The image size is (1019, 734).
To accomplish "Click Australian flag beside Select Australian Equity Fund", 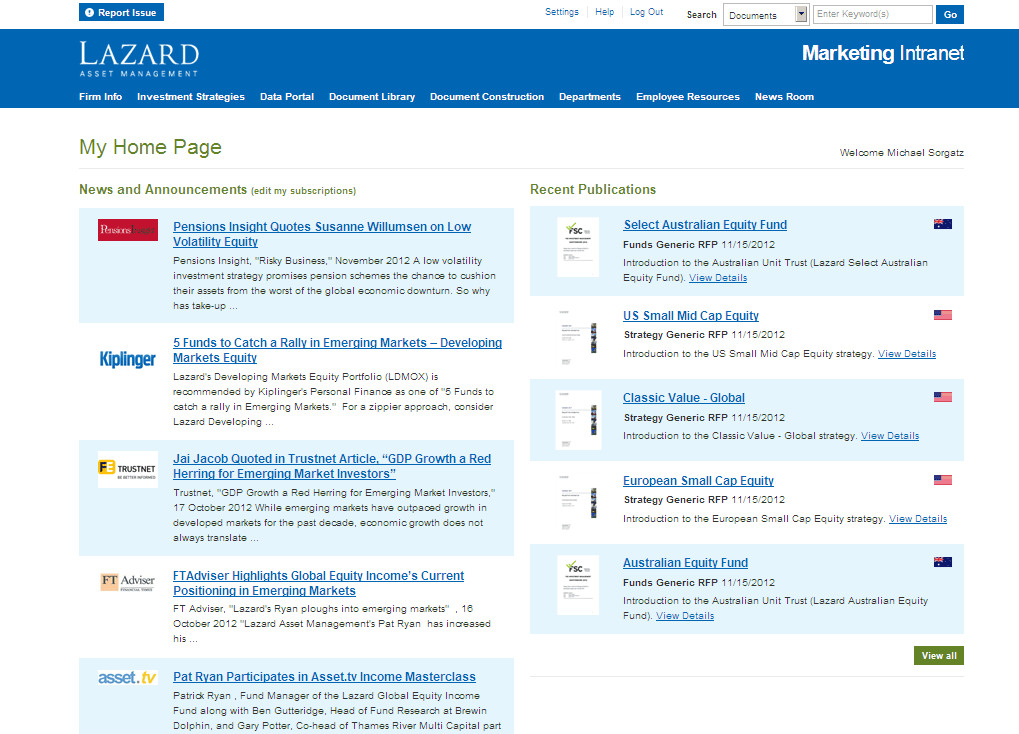I will 942,224.
